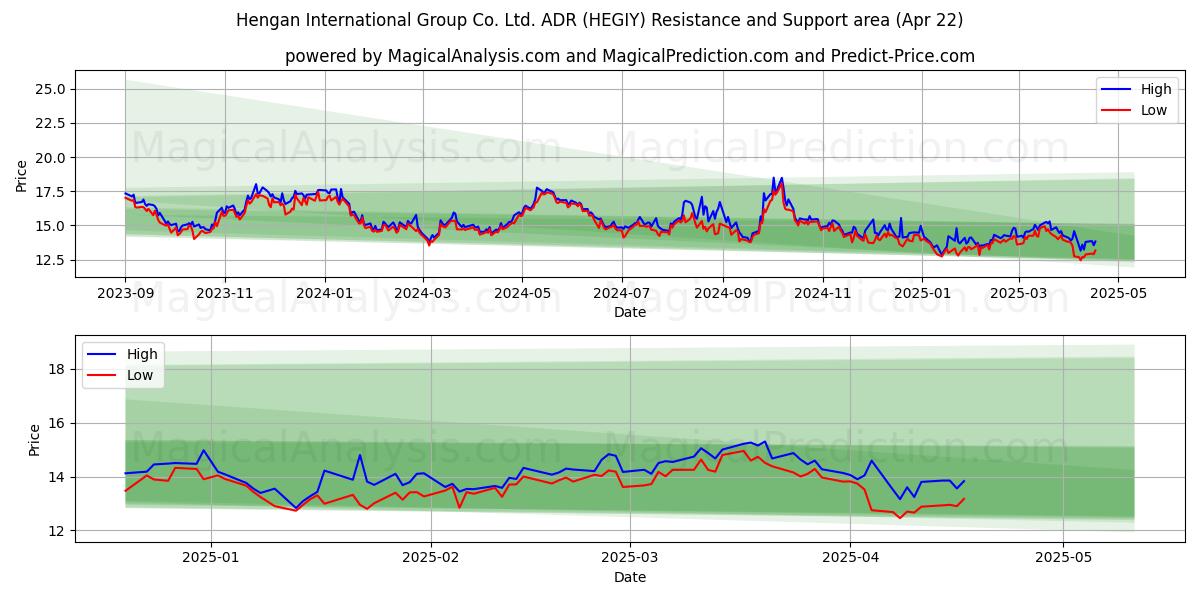Click the '2023-11' tick label
The image size is (1200, 600).
pyautogui.click(x=224, y=294)
